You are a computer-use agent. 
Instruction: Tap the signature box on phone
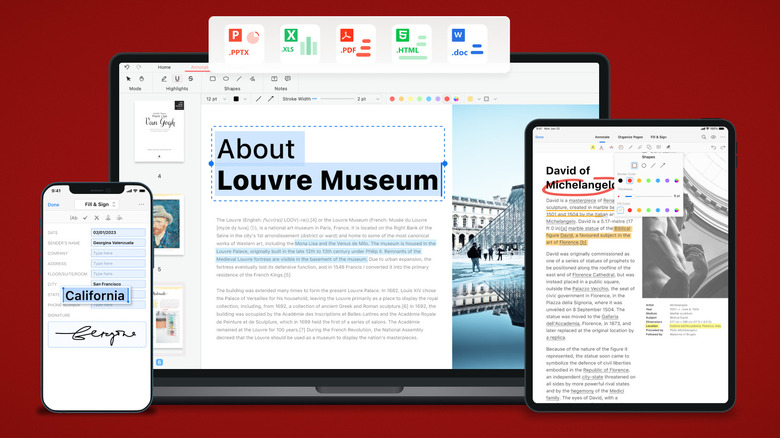click(98, 334)
